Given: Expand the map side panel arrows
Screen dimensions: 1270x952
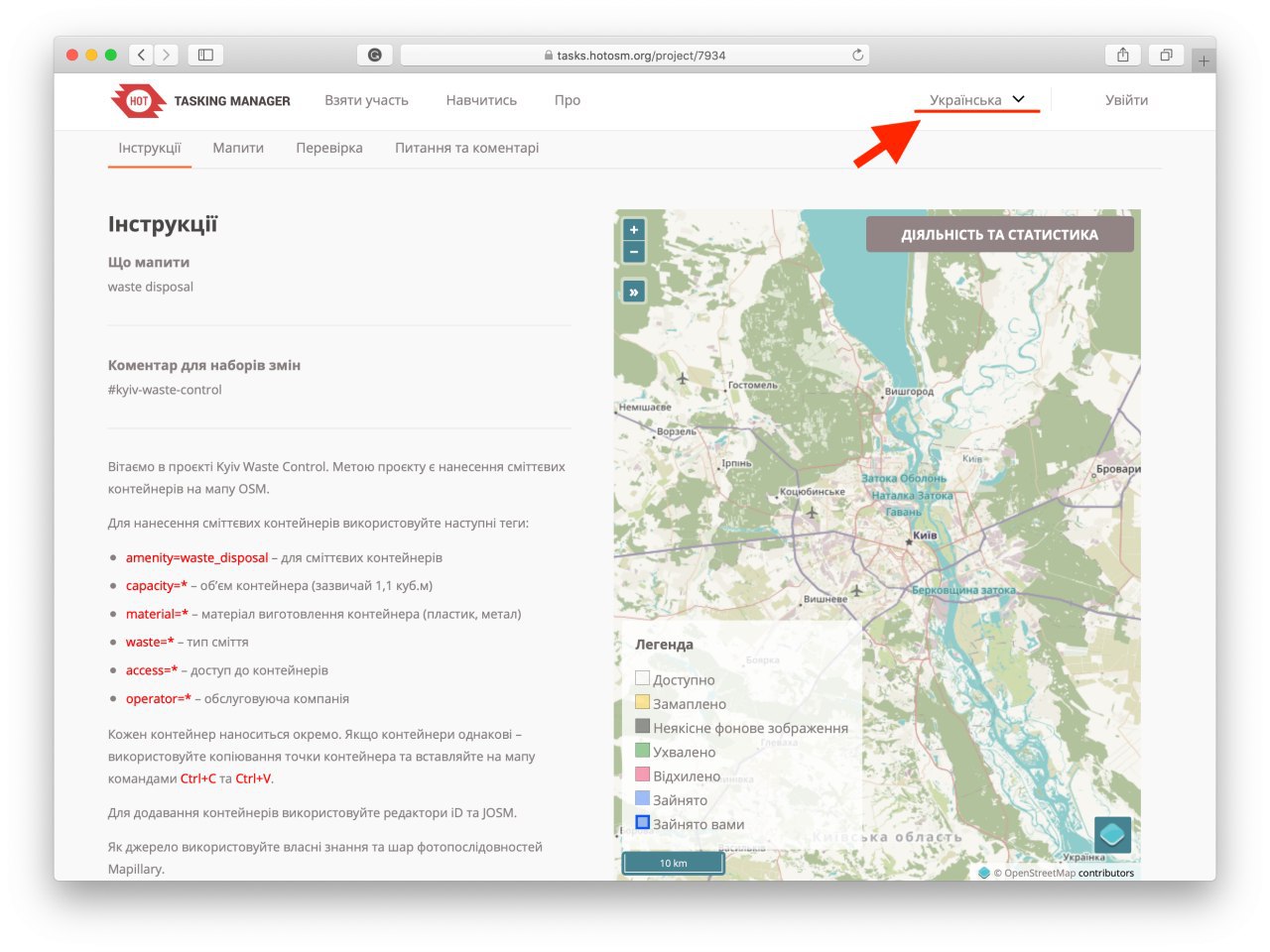Looking at the screenshot, I should (x=634, y=292).
